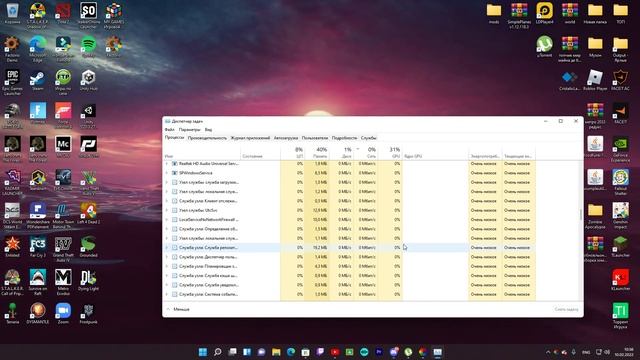Open the Dota 2 desktop shortcut

click(x=63, y=13)
